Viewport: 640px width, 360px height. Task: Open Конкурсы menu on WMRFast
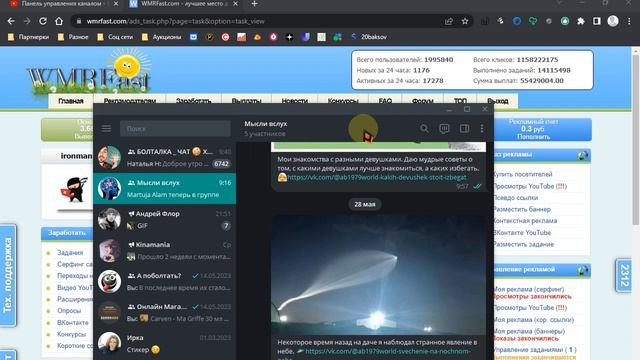pyautogui.click(x=343, y=101)
